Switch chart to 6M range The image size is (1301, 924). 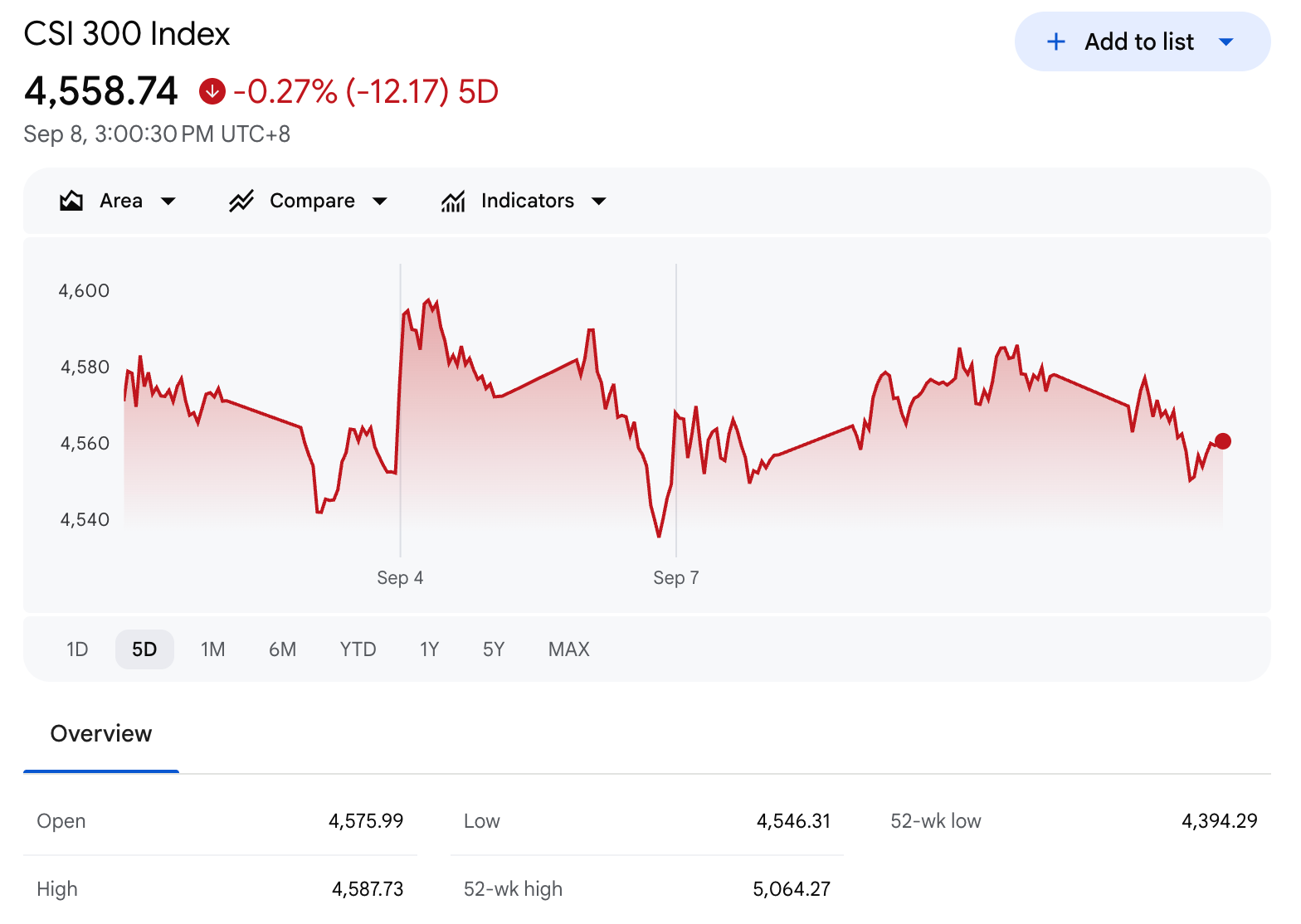coord(282,649)
